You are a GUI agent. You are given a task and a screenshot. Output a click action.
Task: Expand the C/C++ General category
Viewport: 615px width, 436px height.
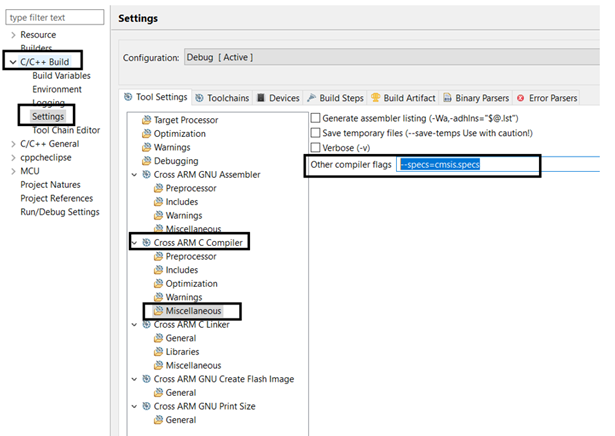coord(13,144)
